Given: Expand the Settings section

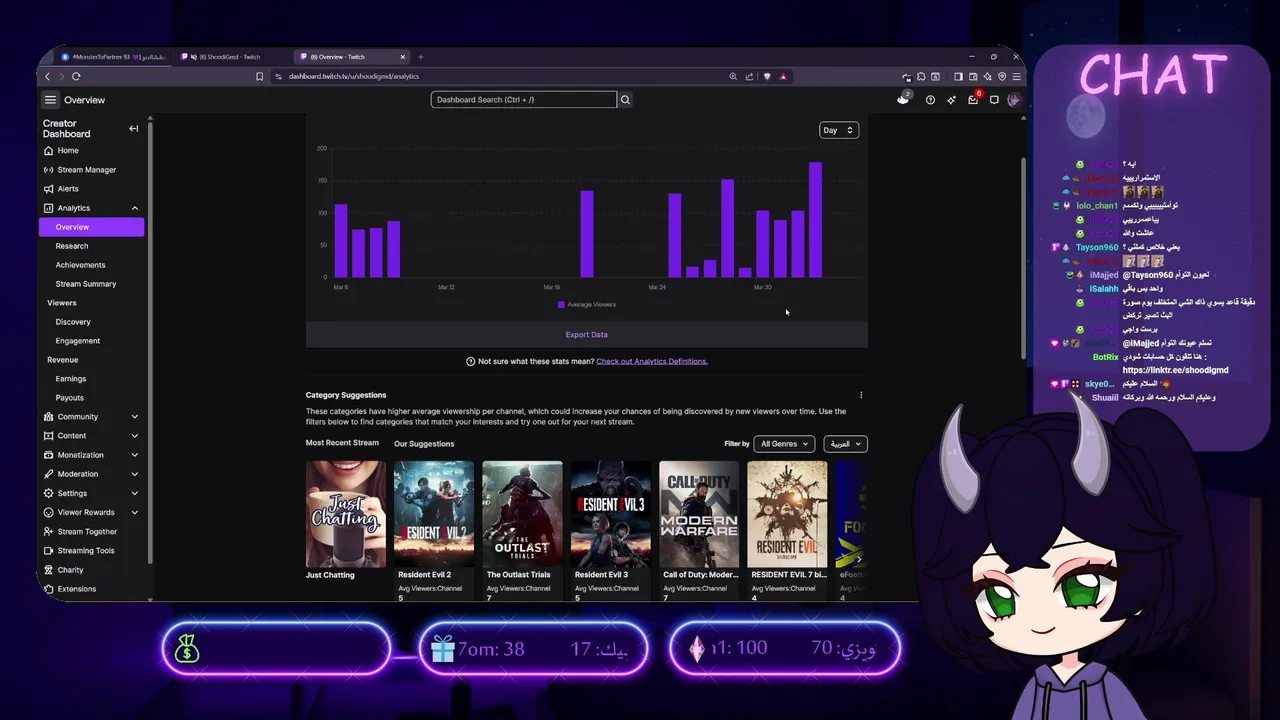Looking at the screenshot, I should point(135,493).
